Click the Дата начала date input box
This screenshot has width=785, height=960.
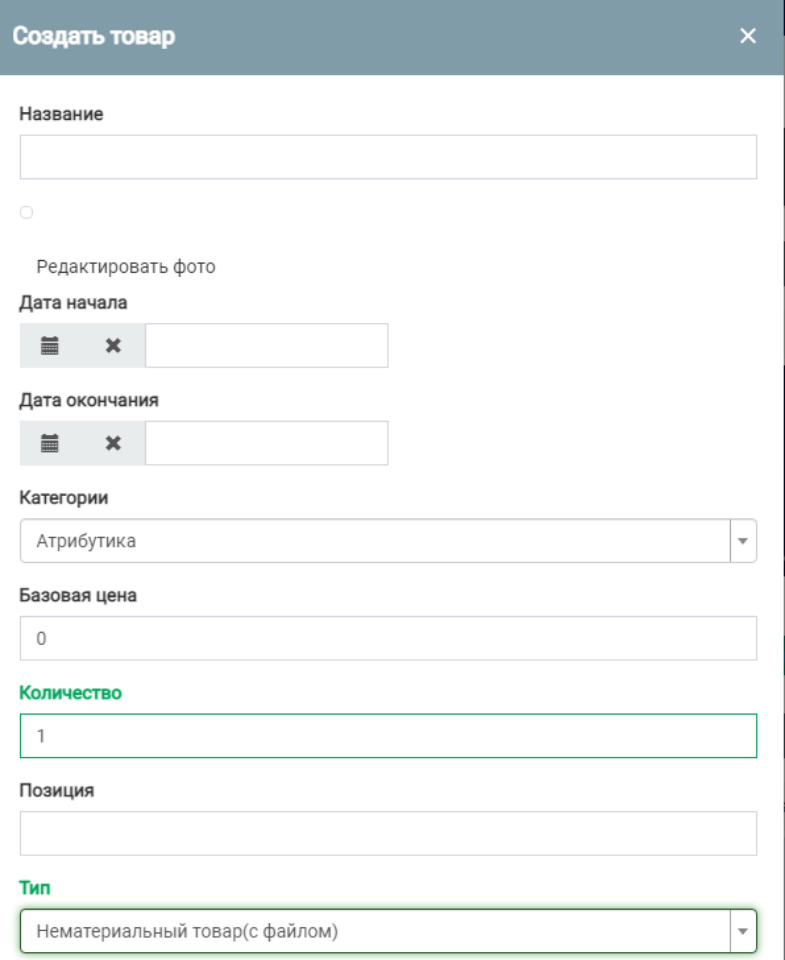(266, 346)
